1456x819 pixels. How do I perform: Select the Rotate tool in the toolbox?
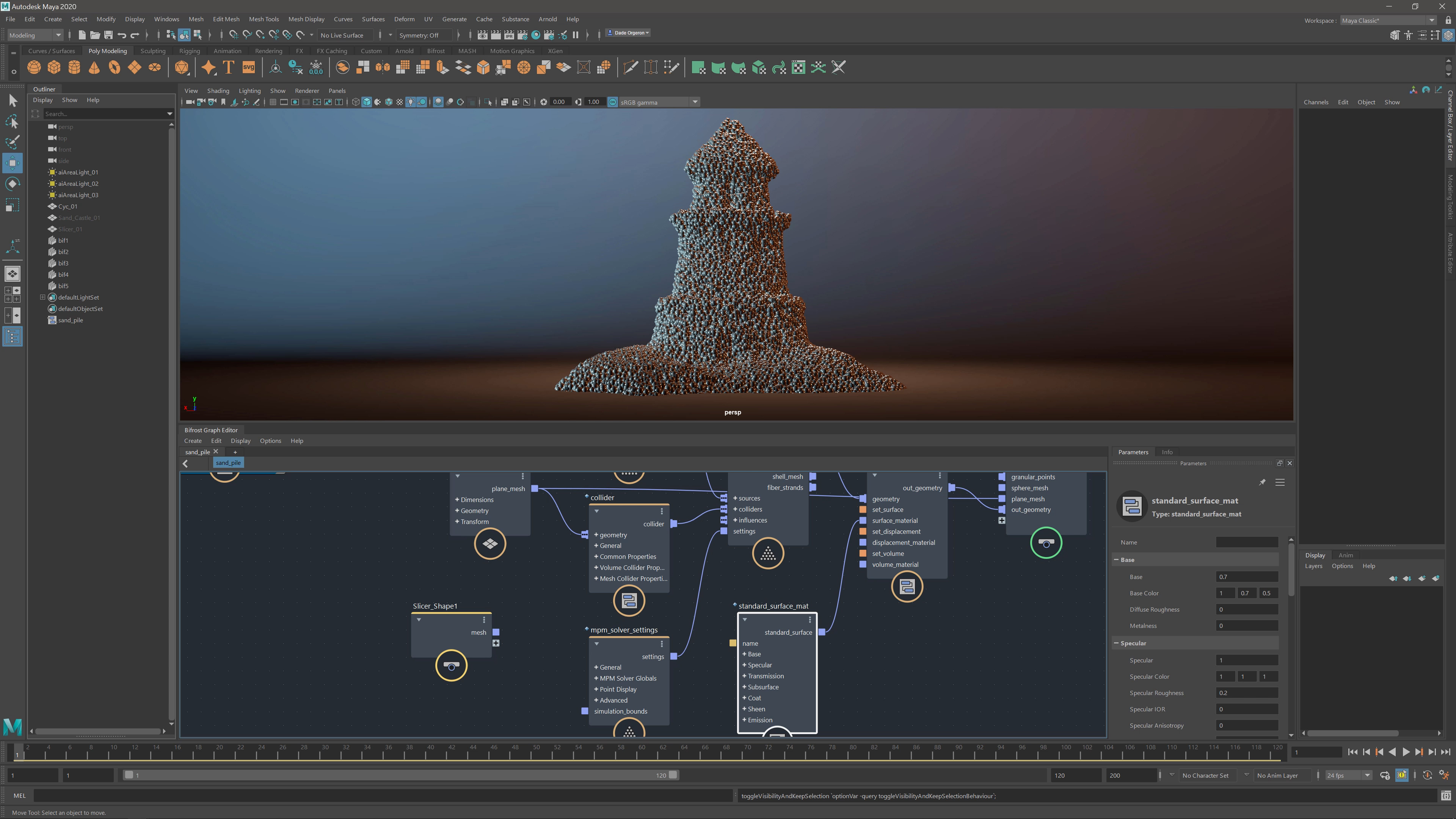13,184
